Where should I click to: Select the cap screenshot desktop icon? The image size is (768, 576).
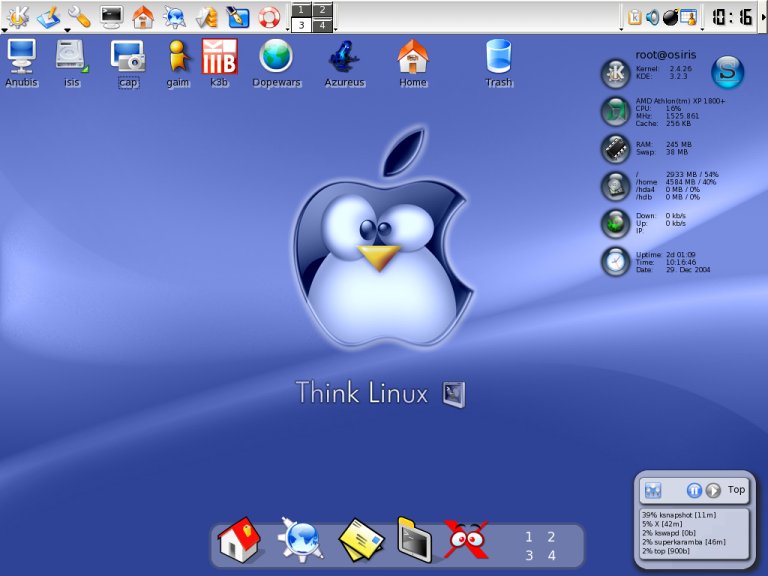pos(128,64)
